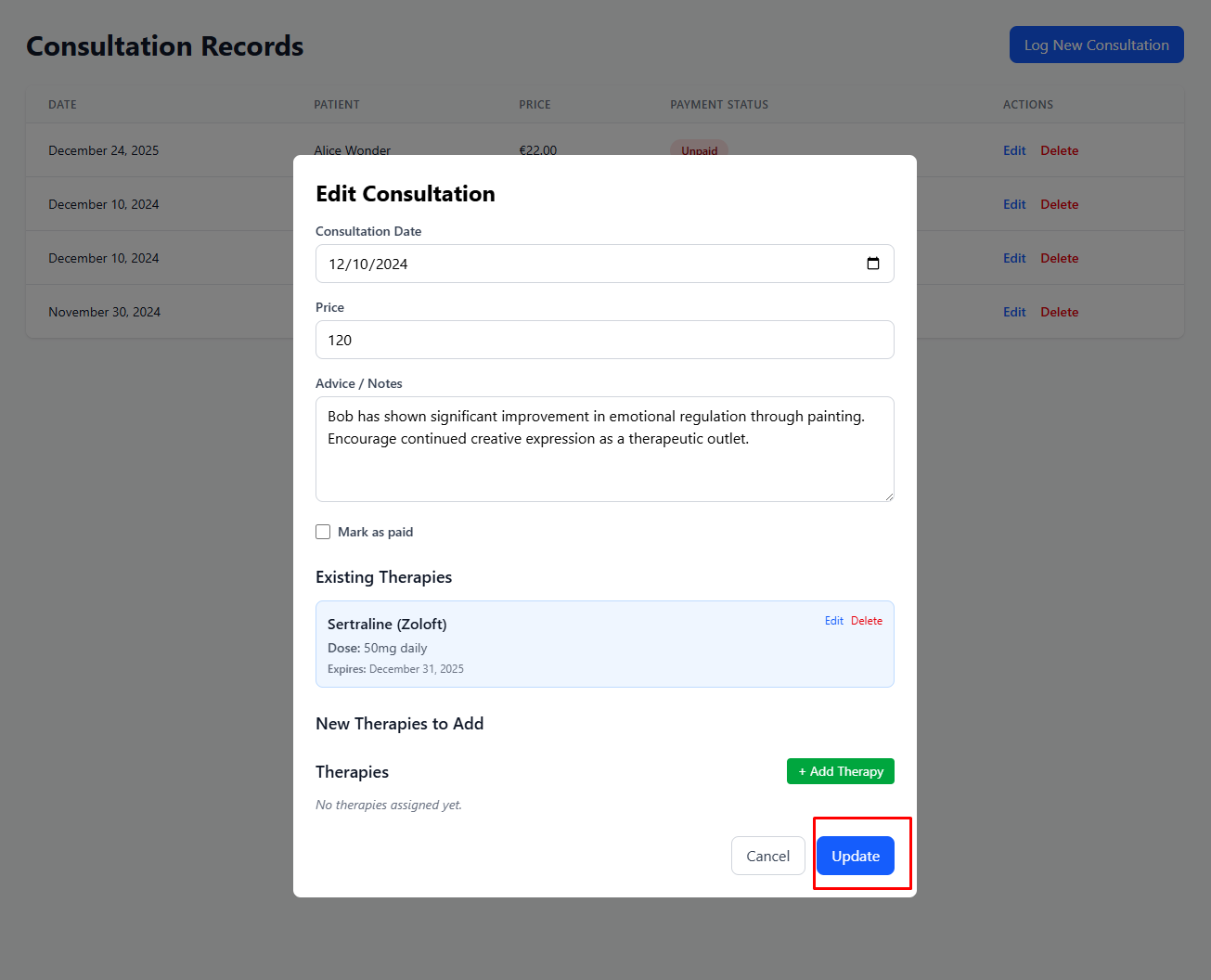Focus the Advice / Notes text area
This screenshot has height=980, width=1211.
tap(604, 449)
